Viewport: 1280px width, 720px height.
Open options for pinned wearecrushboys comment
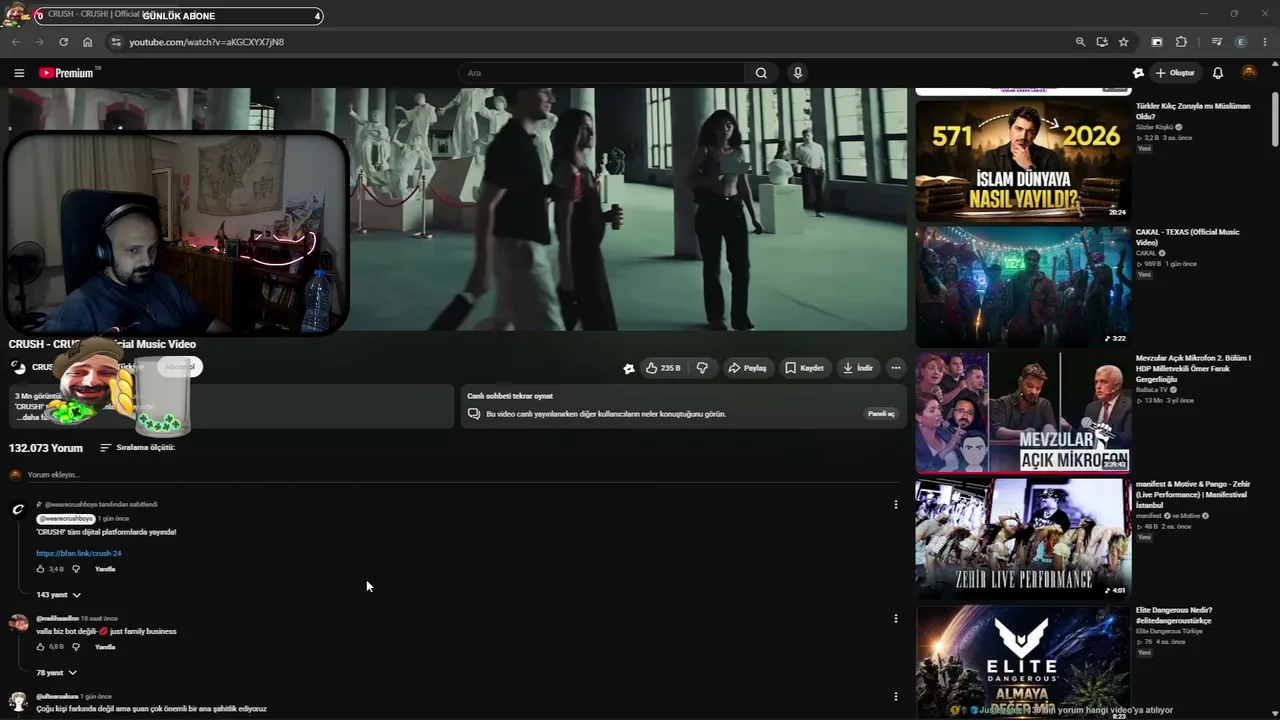pyautogui.click(x=896, y=505)
